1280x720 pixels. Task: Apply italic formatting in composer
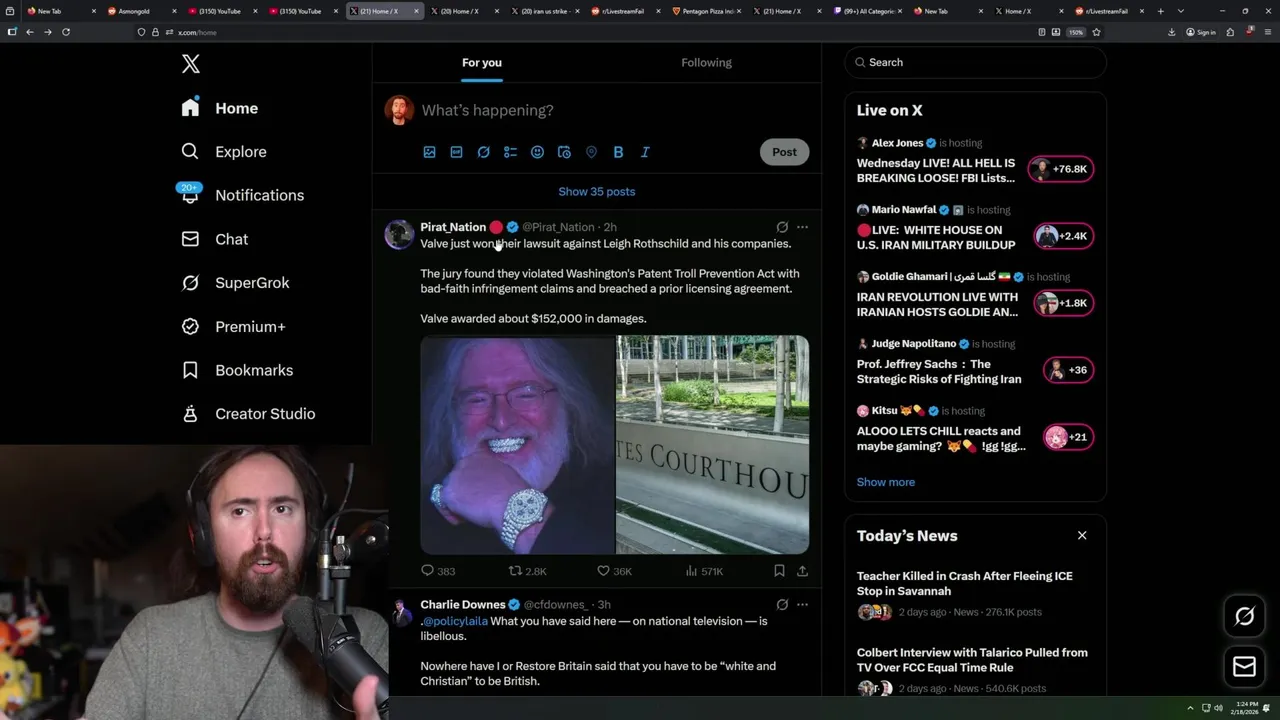(645, 152)
